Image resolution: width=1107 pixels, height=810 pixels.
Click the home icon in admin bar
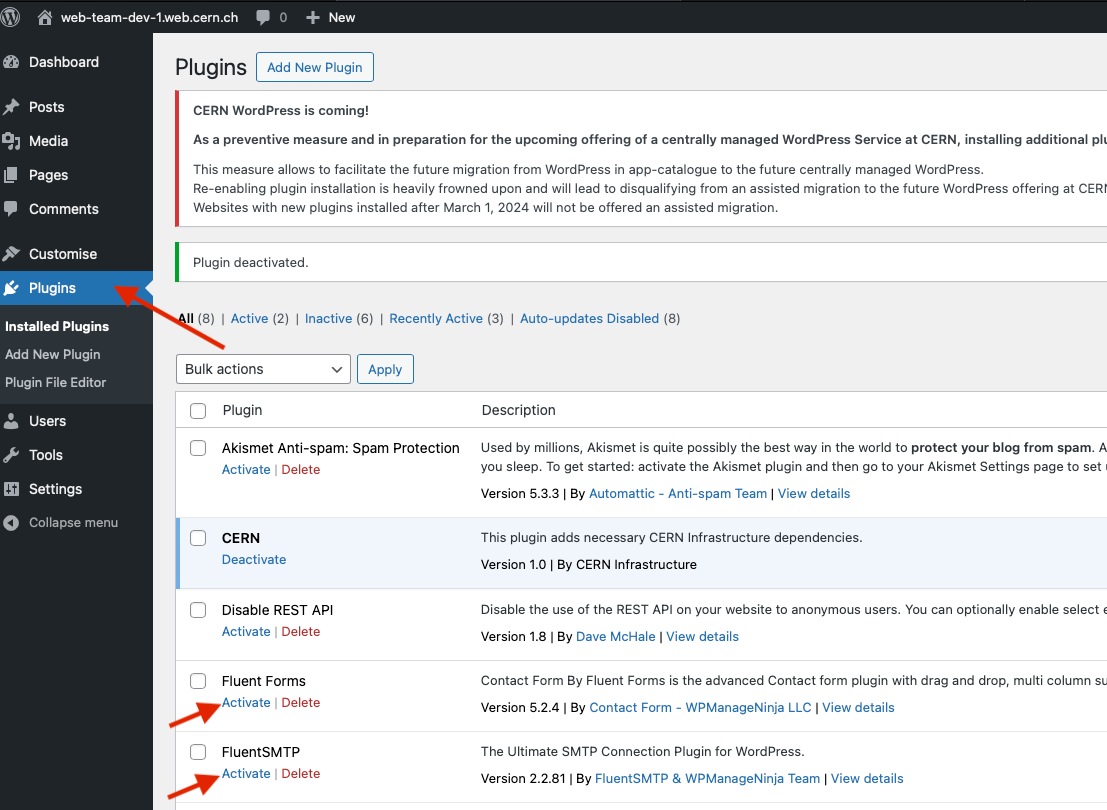click(44, 18)
